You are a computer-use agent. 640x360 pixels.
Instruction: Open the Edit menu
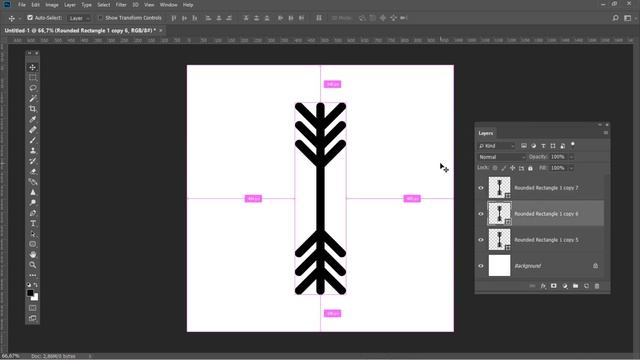(36, 5)
